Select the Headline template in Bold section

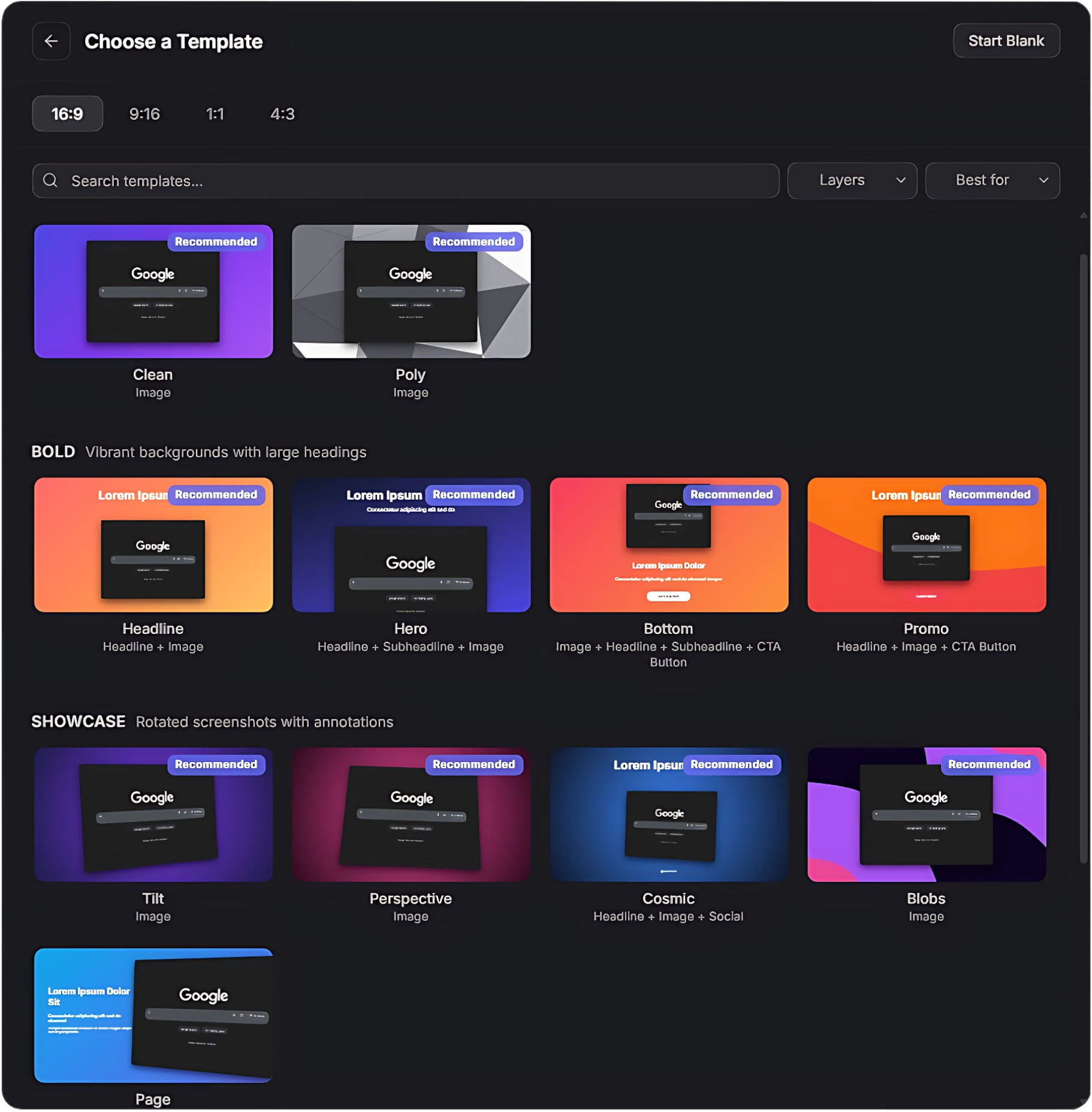coord(153,545)
